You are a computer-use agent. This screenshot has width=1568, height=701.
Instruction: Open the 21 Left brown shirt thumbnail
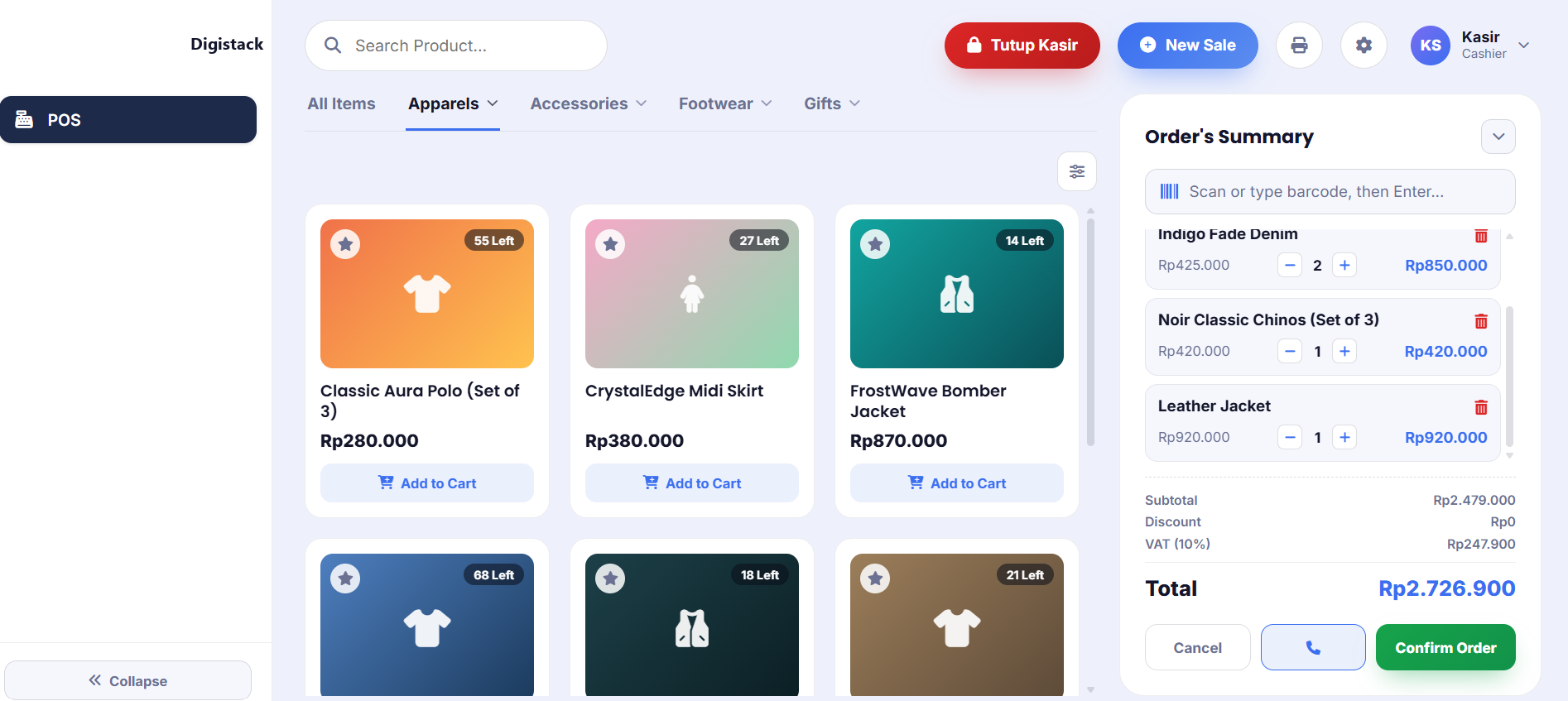coord(957,625)
